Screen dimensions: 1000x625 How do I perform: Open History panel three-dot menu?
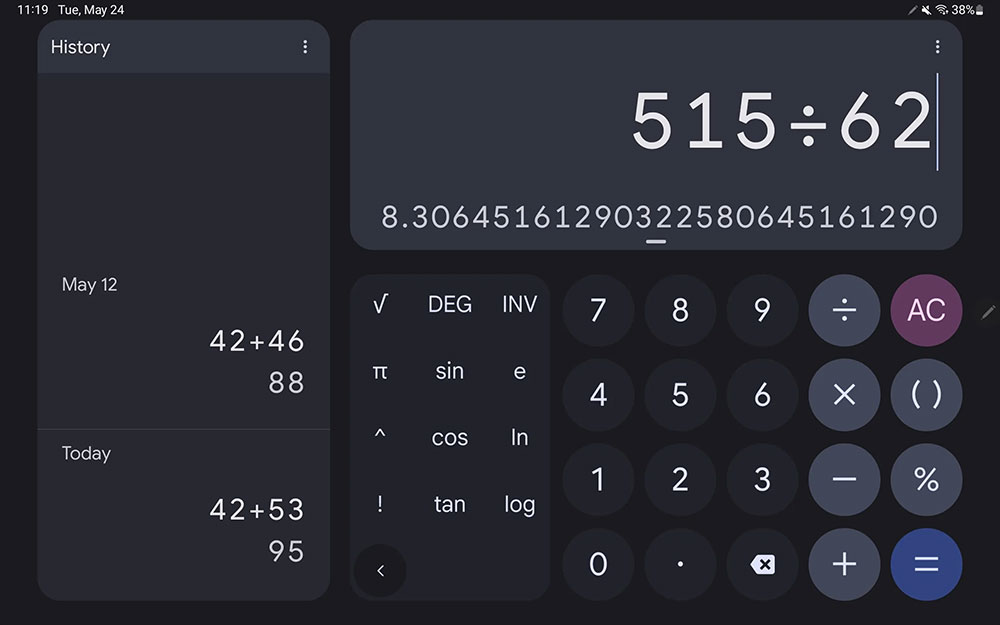click(x=305, y=47)
